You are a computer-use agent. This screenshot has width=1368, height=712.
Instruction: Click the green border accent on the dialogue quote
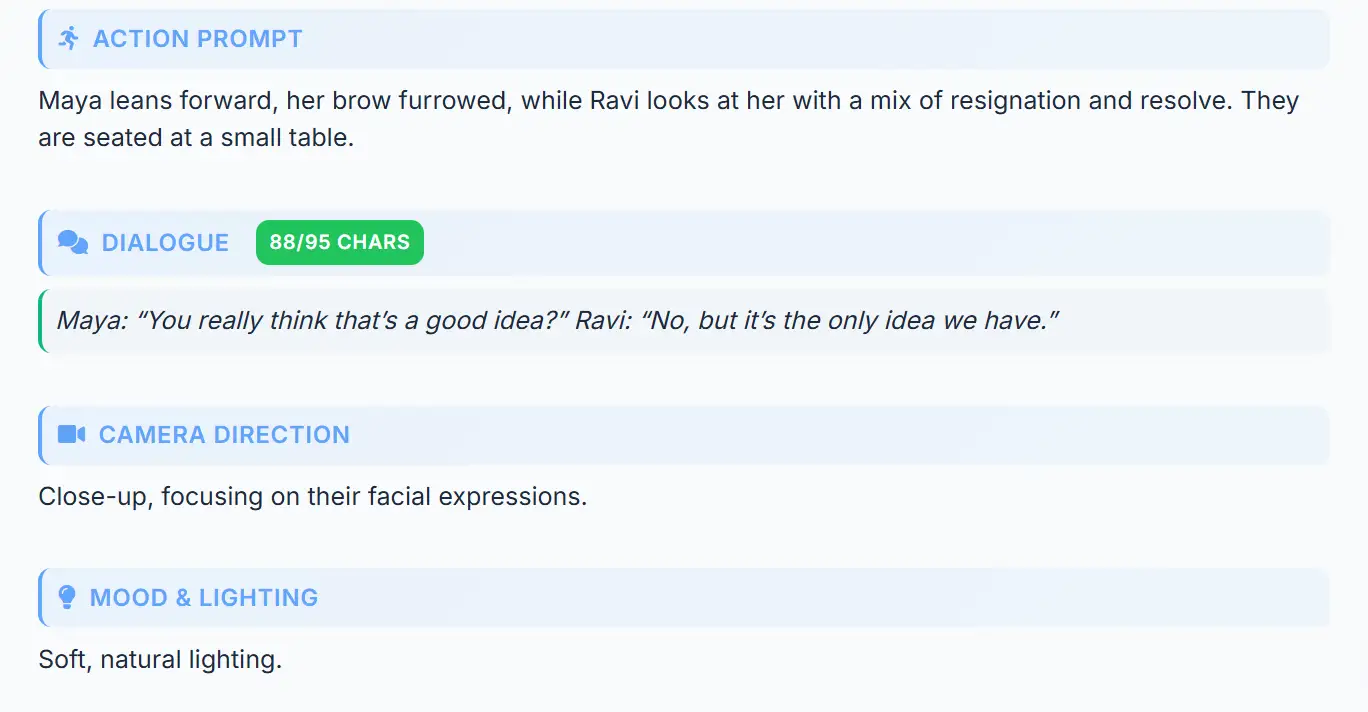[x=40, y=320]
